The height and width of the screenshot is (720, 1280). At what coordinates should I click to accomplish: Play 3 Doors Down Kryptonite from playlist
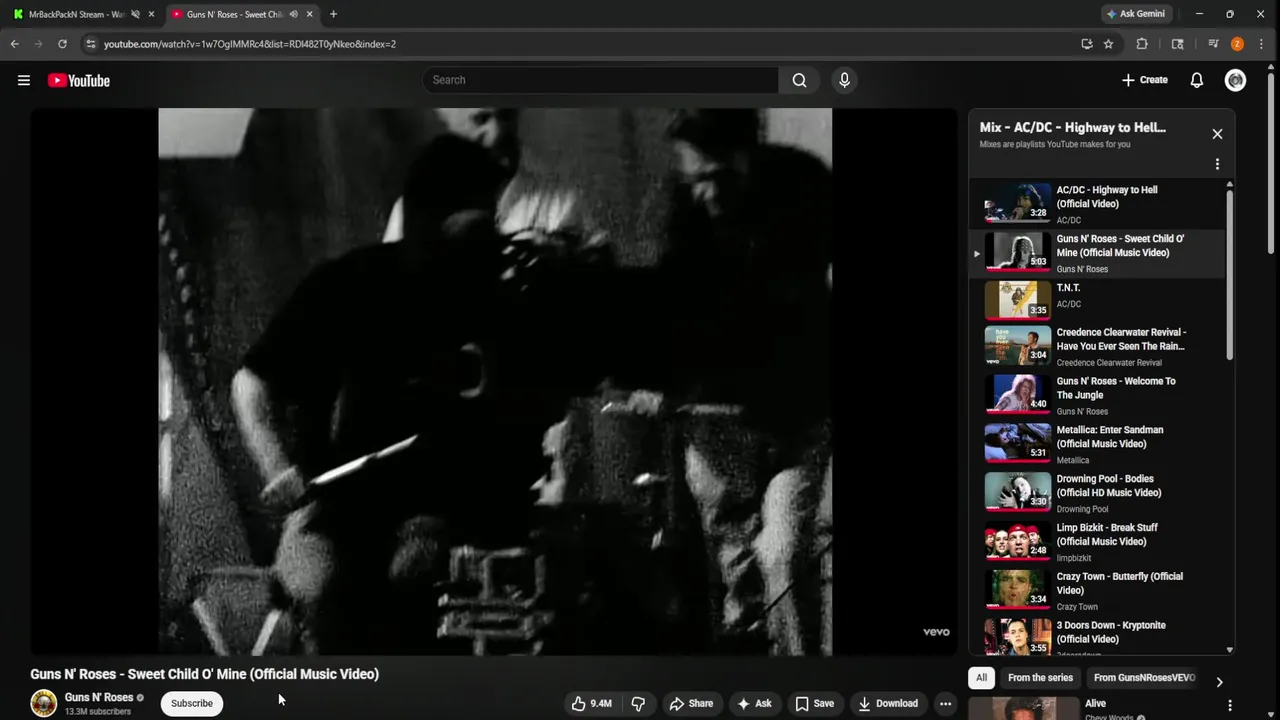(1097, 637)
